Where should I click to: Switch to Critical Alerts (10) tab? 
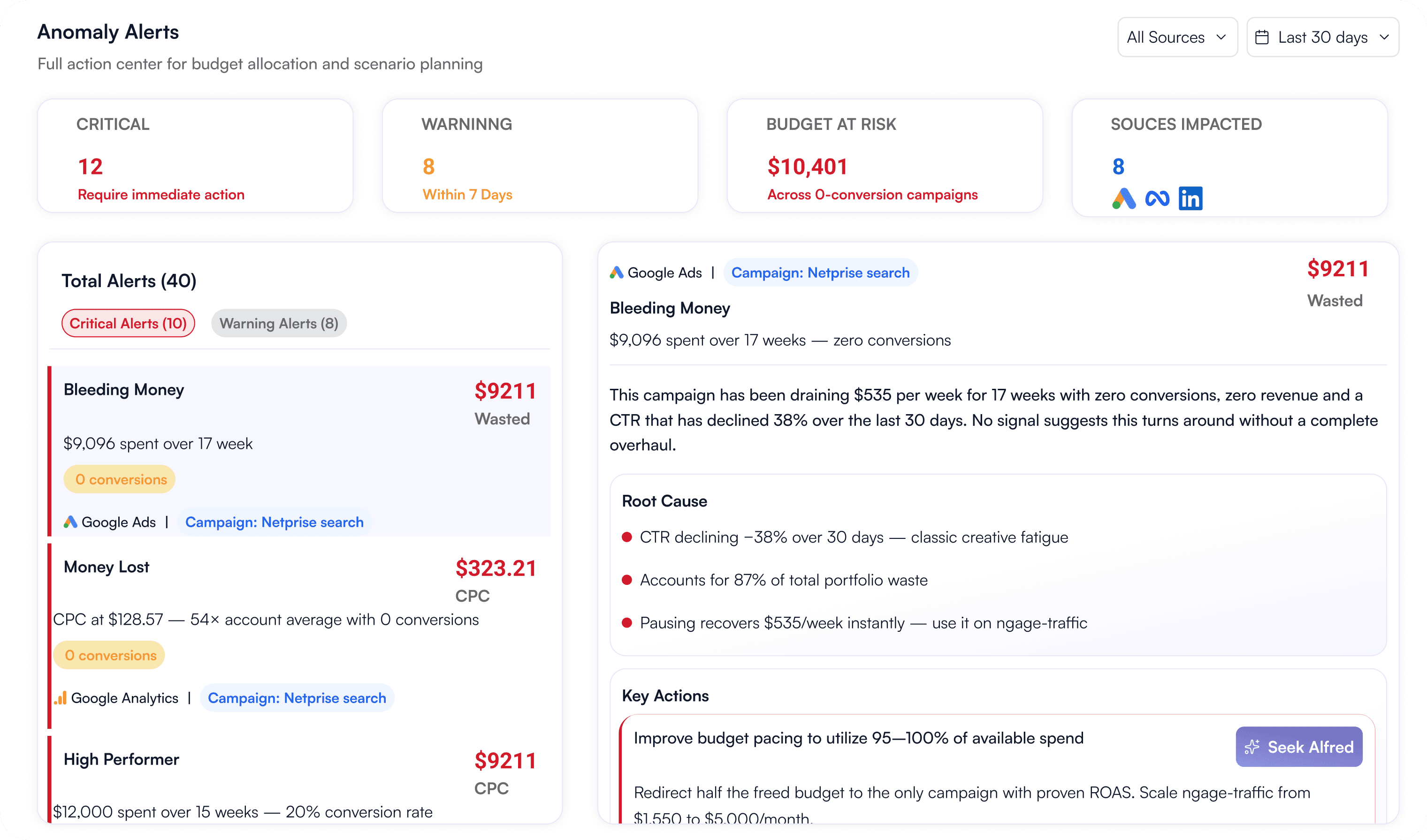tap(128, 323)
